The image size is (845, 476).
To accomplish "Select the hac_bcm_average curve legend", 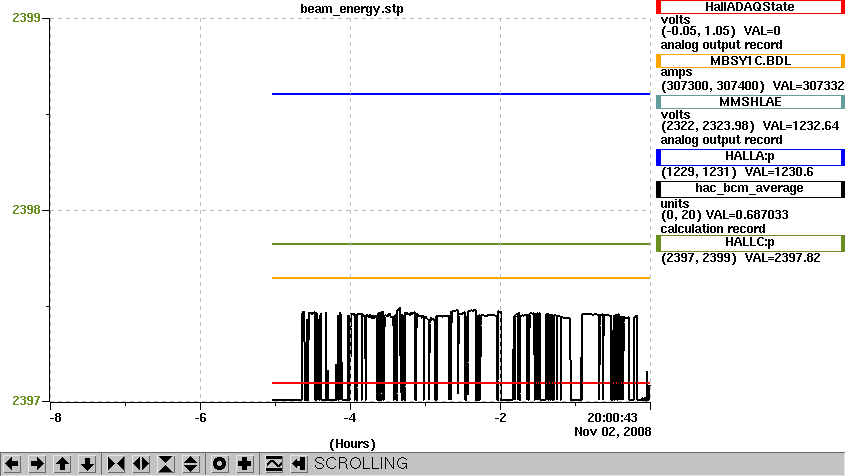I will coord(750,189).
